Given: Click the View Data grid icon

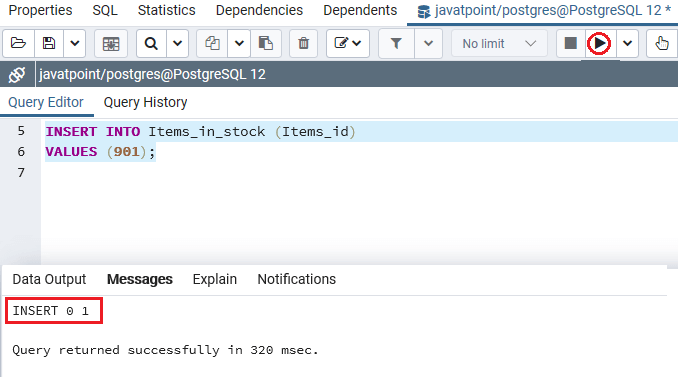Looking at the screenshot, I should coord(111,43).
